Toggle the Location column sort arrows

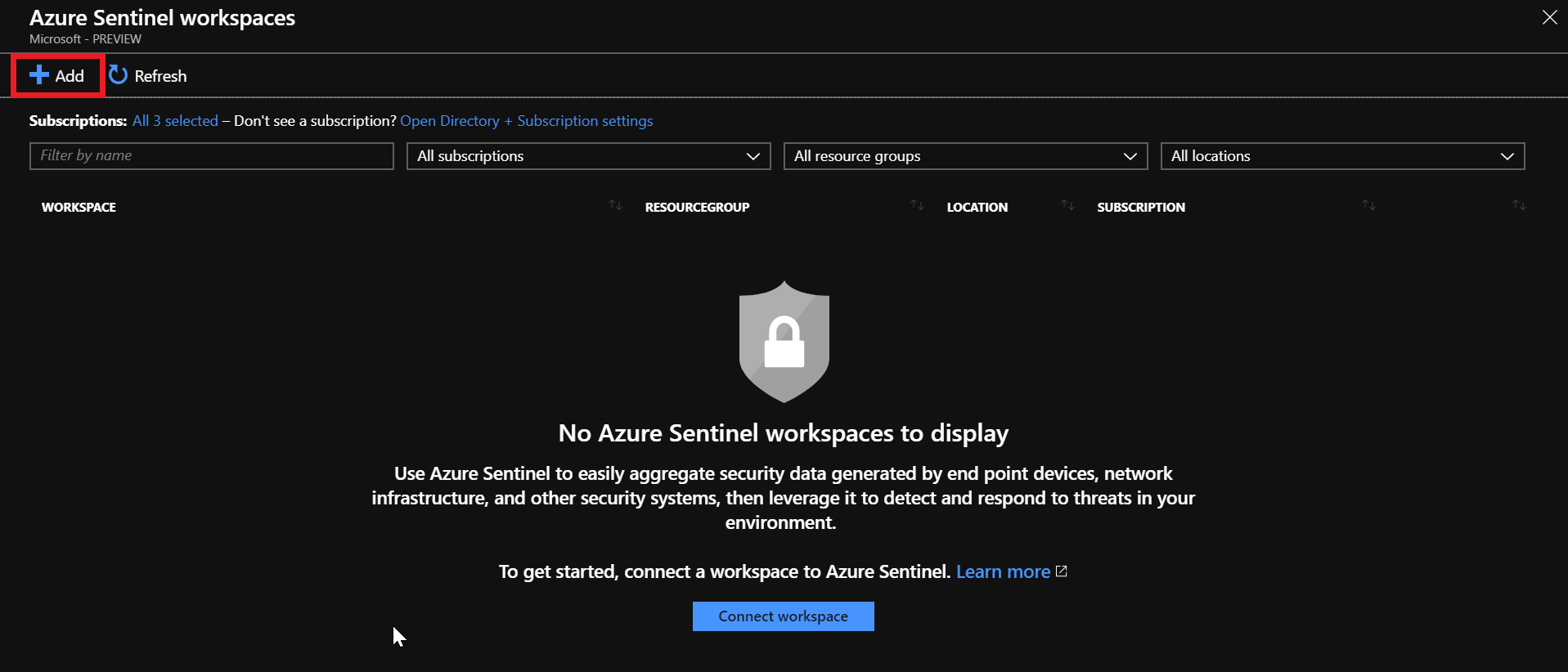1067,205
